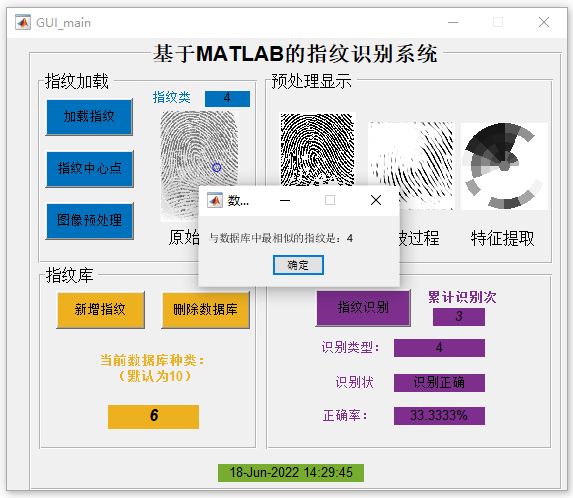Screen dimensions: 573x498
Task: Click the 指纹中心点 button
Action: 89,169
